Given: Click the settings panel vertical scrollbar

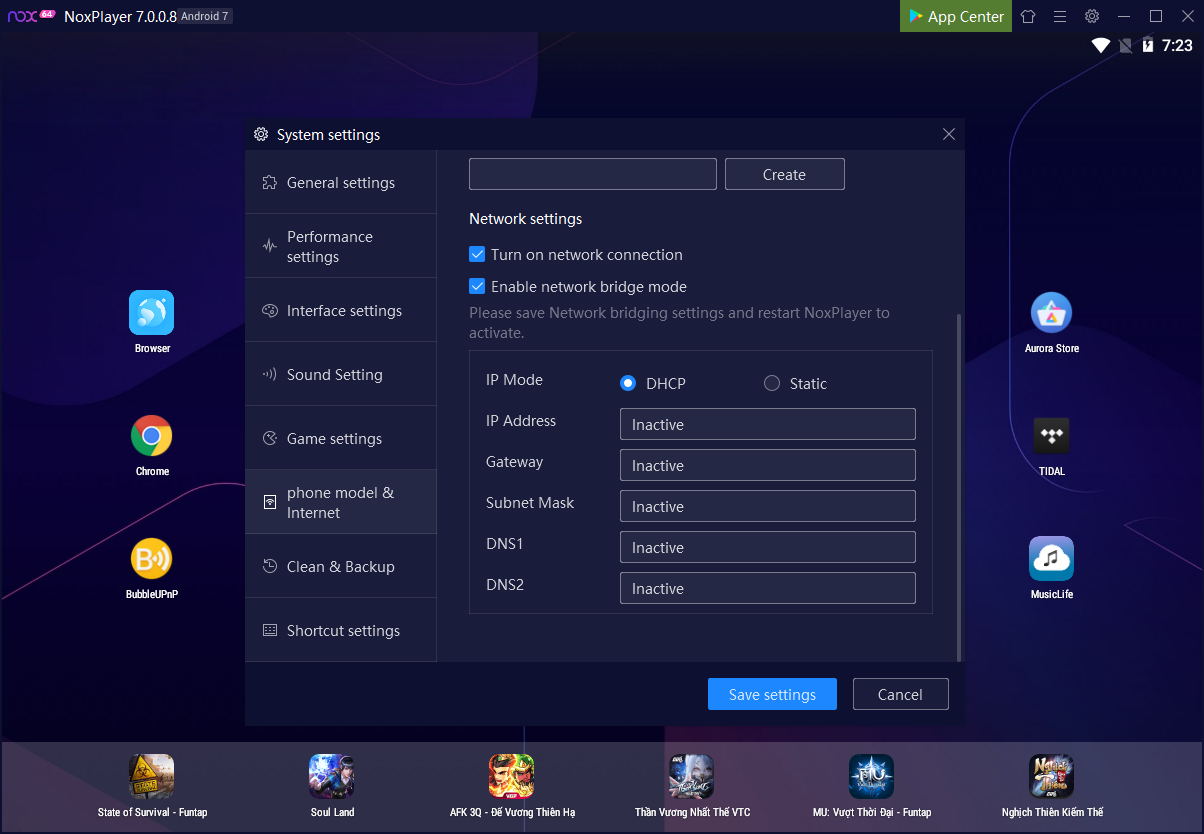Looking at the screenshot, I should pyautogui.click(x=960, y=487).
